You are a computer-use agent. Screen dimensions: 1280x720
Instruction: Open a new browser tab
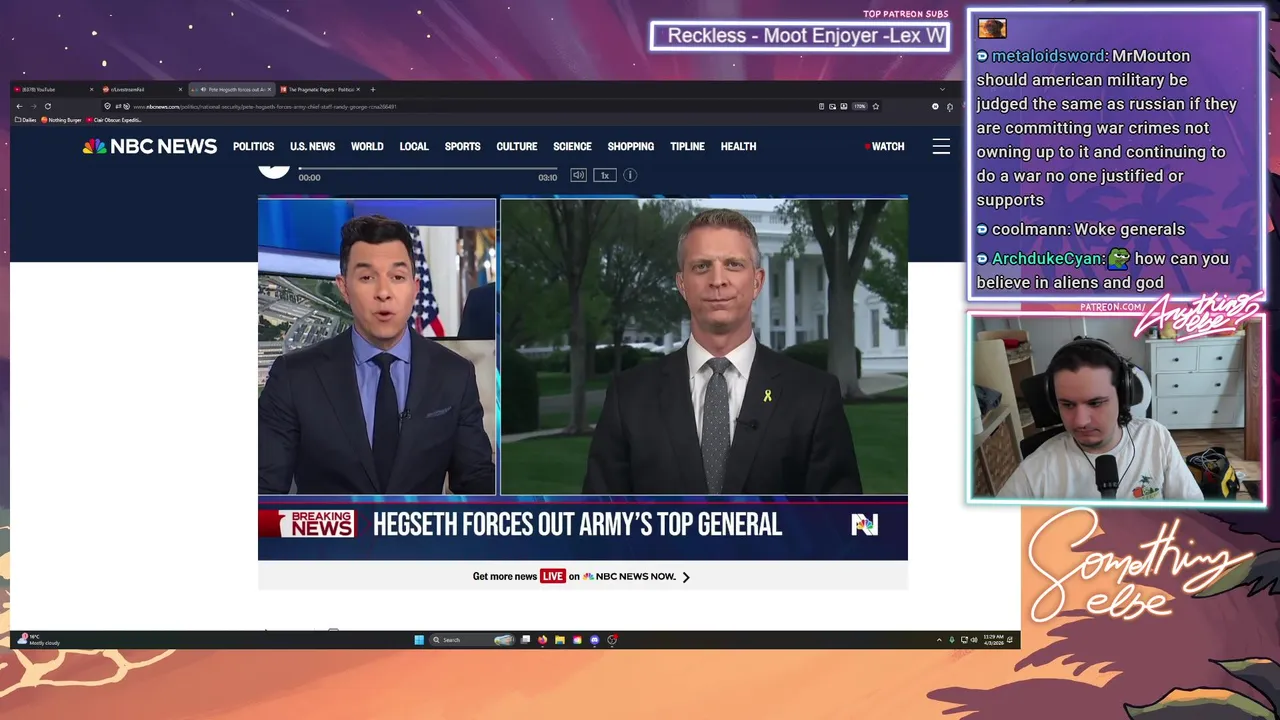(373, 89)
